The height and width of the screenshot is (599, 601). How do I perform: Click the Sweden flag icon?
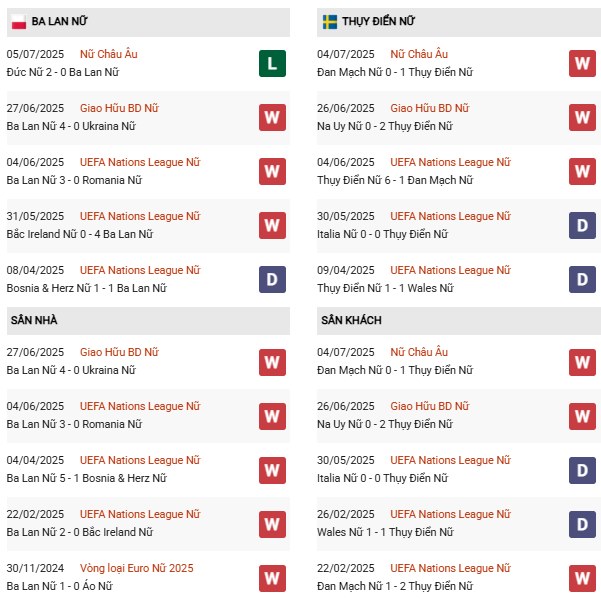coord(329,21)
